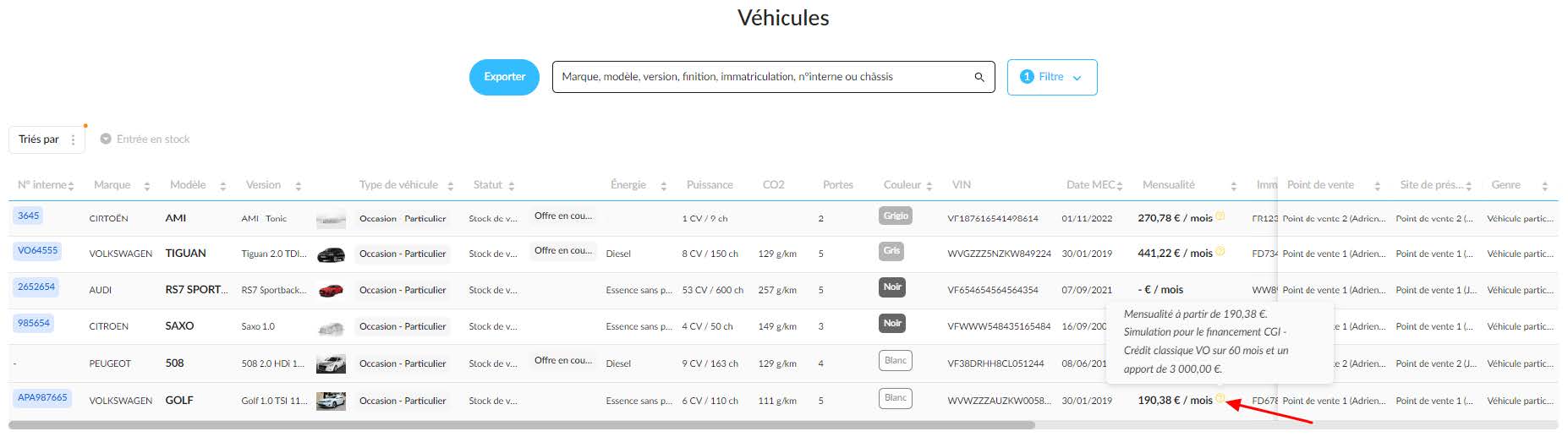This screenshot has width=1568, height=437.
Task: Click the Tiguan car thumbnail
Action: (331, 254)
